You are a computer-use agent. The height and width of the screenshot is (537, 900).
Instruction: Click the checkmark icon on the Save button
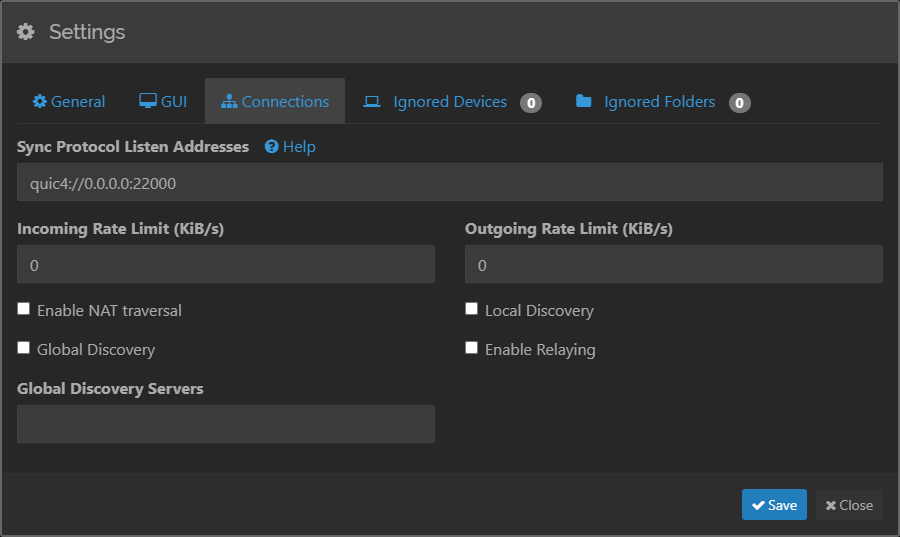click(758, 505)
